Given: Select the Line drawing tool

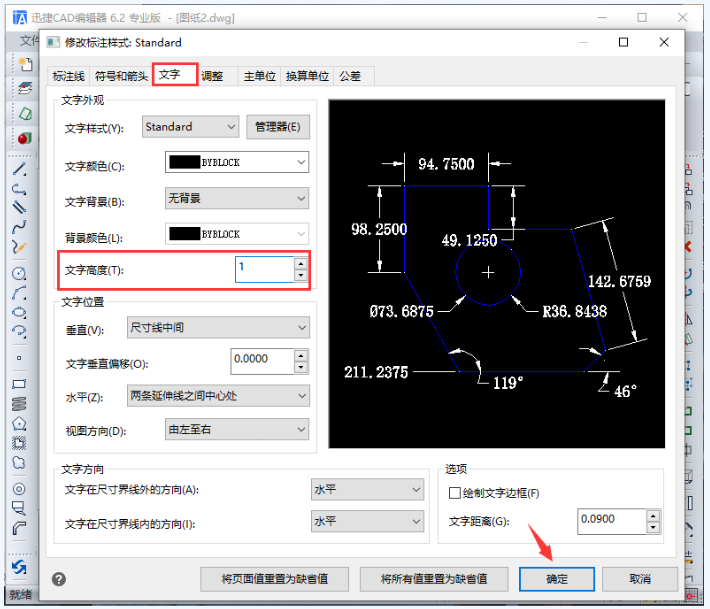Looking at the screenshot, I should coord(19,169).
